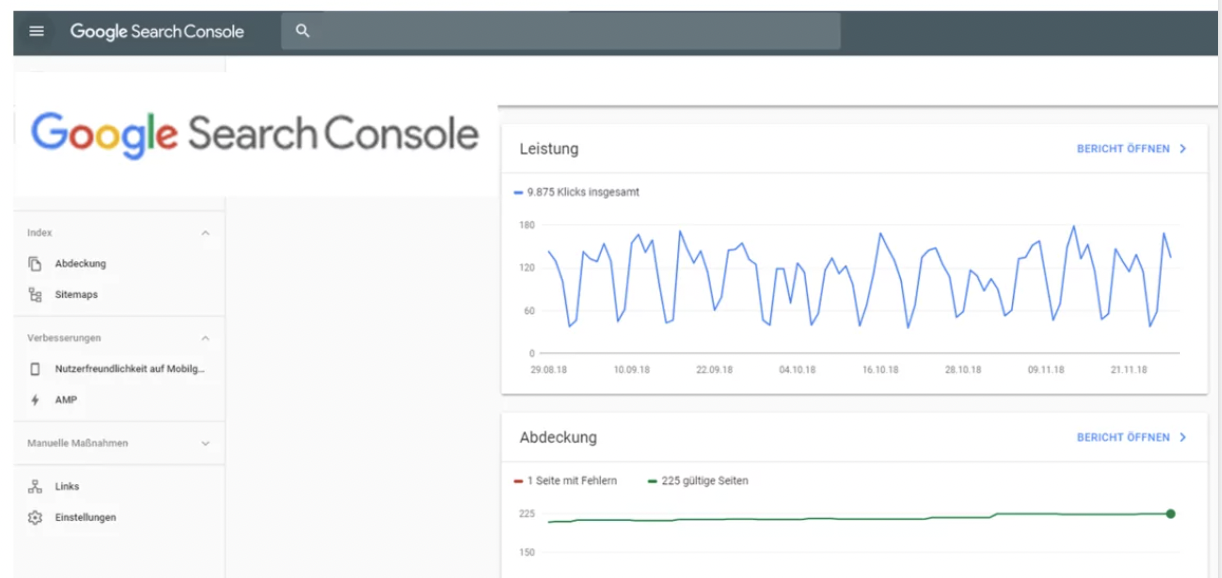Focus the top search input field
The width and height of the screenshot is (1222, 578).
tap(561, 31)
